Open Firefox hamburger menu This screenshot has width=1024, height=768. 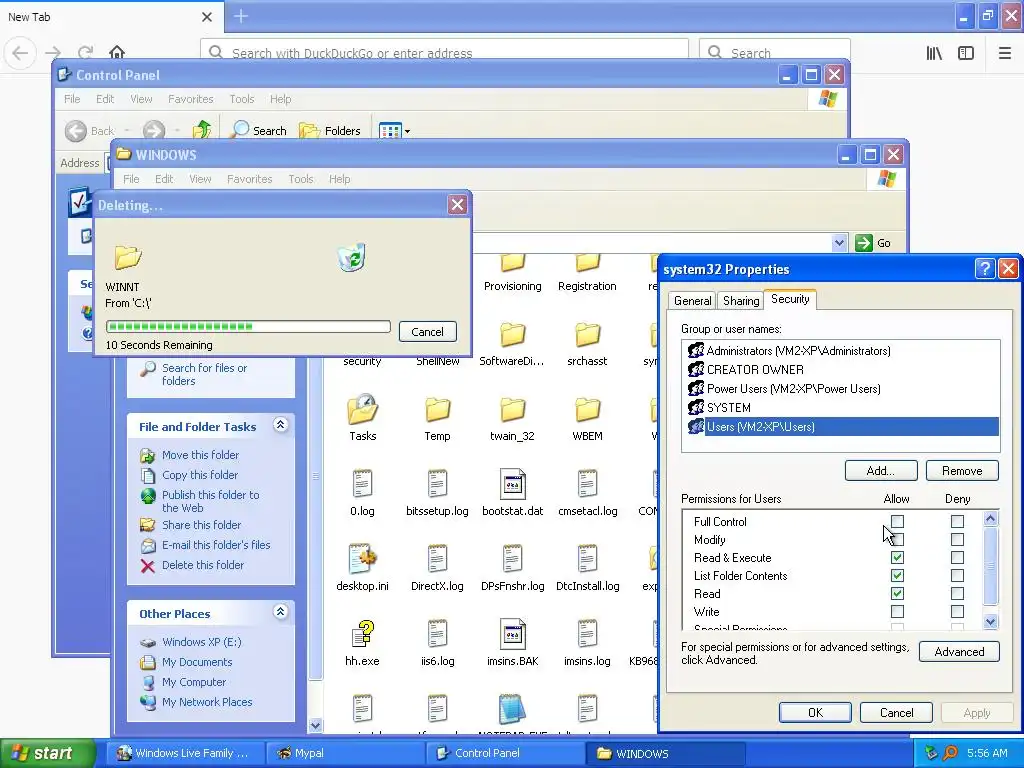[1005, 53]
